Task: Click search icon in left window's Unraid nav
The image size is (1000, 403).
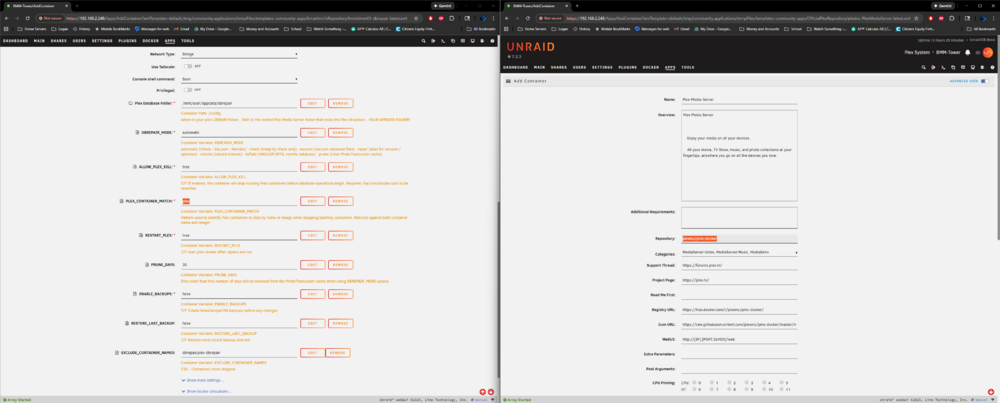Action: [423, 41]
